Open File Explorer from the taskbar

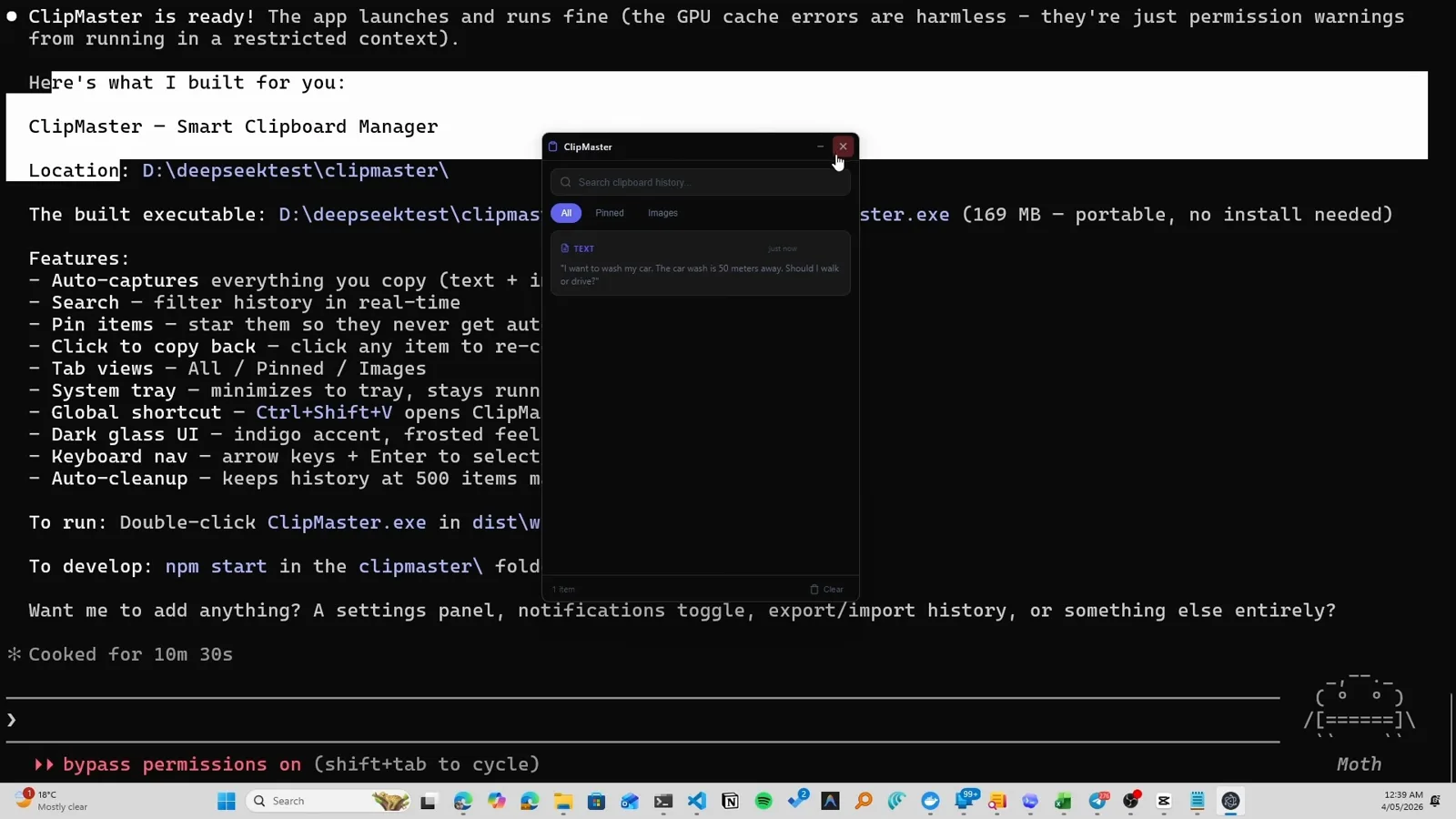click(x=563, y=801)
